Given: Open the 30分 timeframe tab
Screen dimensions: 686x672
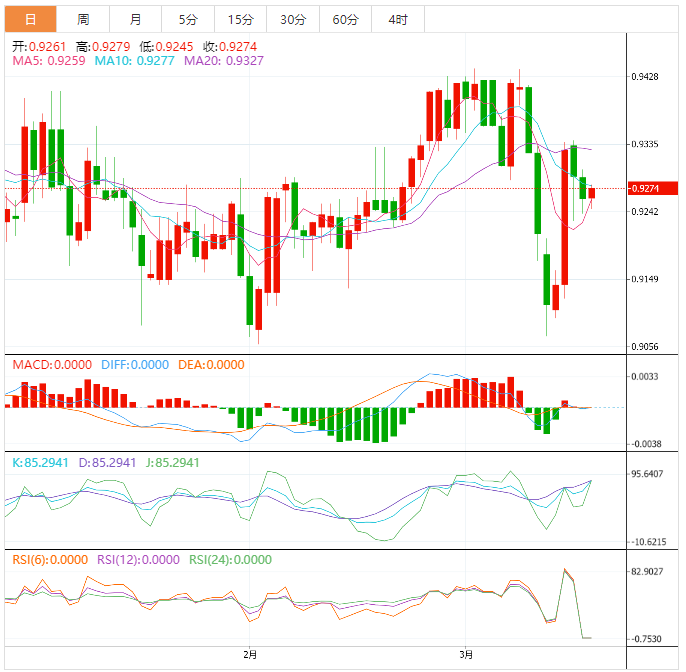Looking at the screenshot, I should [293, 19].
